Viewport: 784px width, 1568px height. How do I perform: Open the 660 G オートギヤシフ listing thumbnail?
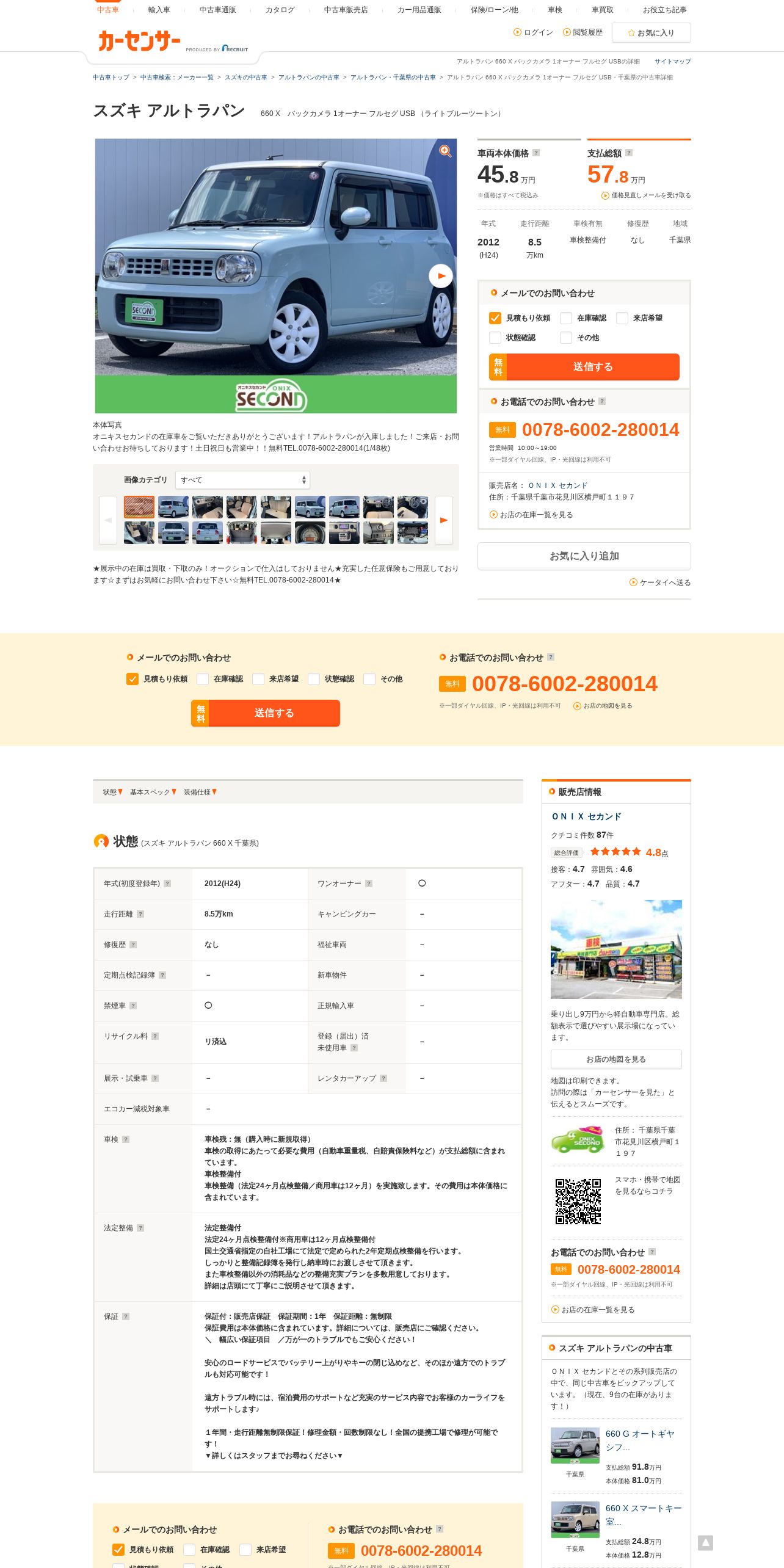575,1445
